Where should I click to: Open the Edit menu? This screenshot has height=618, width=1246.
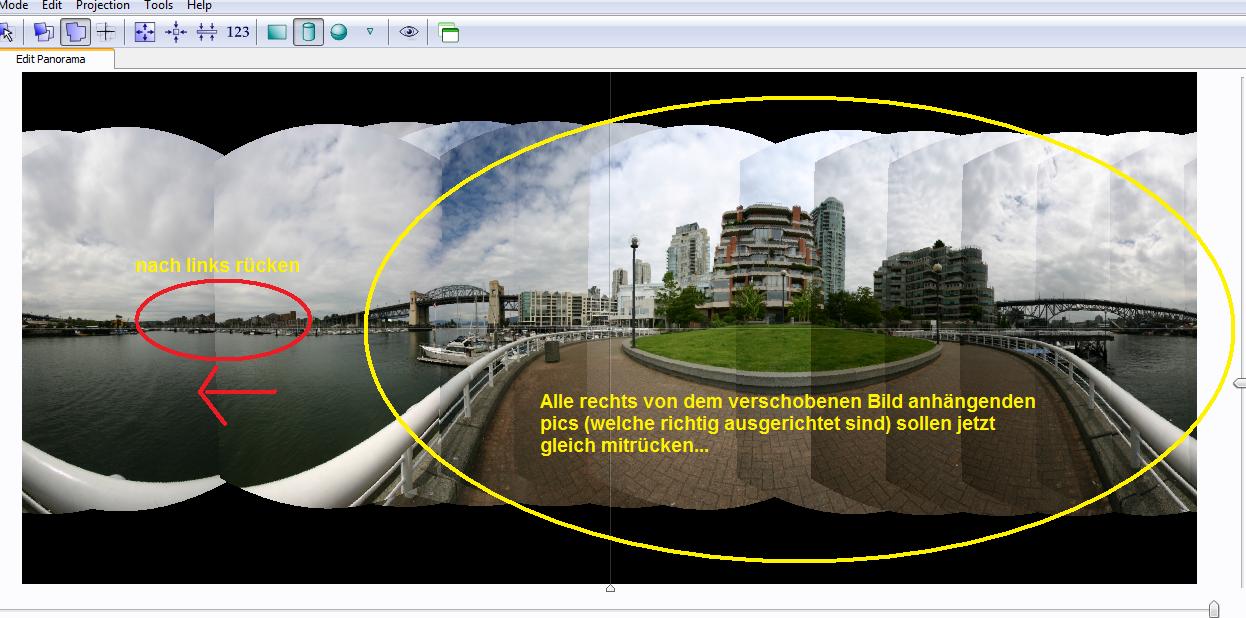[x=52, y=5]
